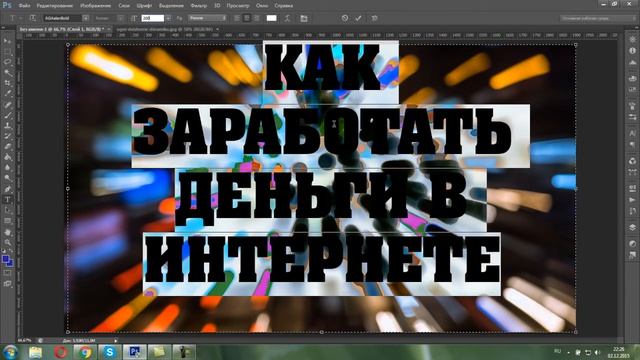This screenshot has height=360, width=640.
Task: Open the Слои menu
Action: coord(124,6)
